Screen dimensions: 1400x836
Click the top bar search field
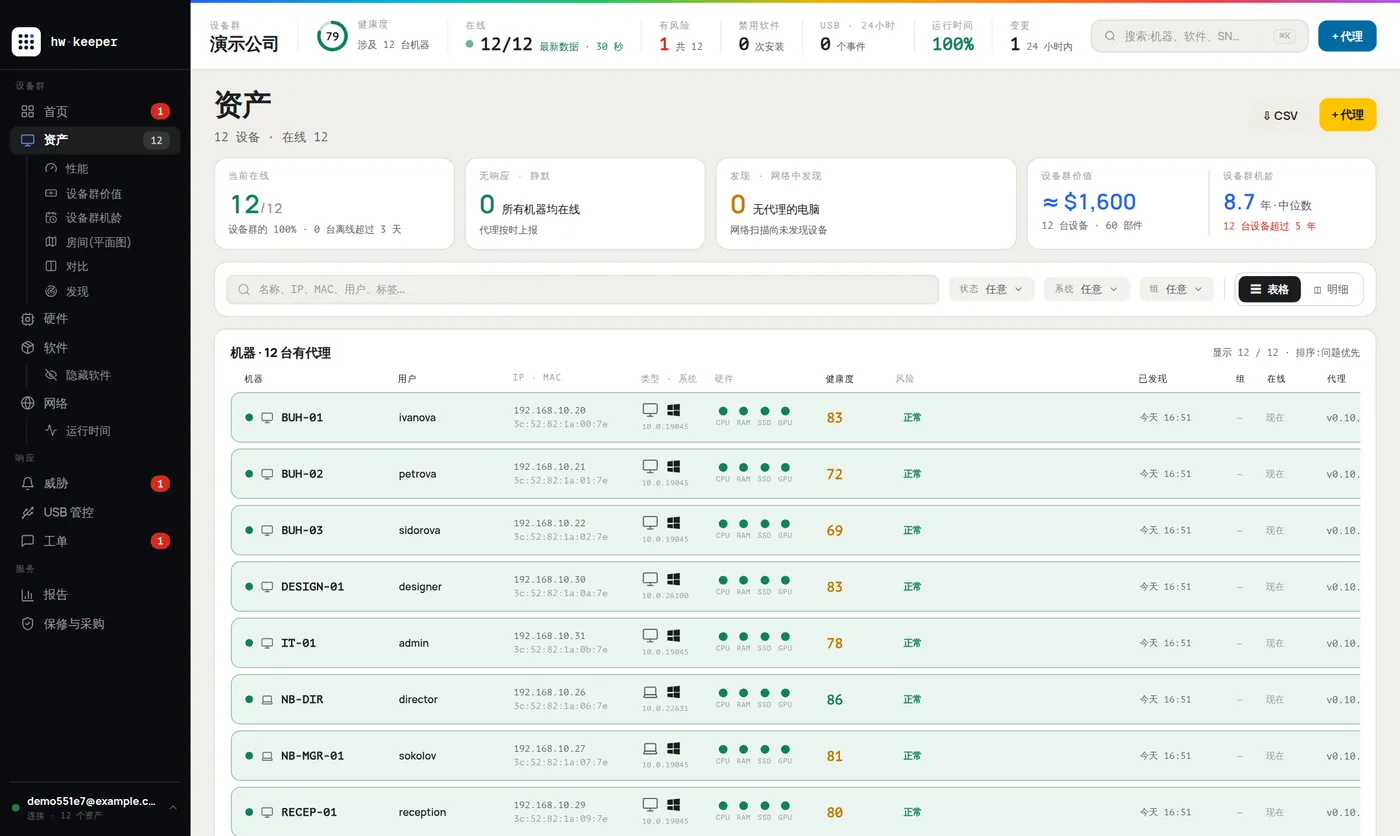pyautogui.click(x=1199, y=36)
